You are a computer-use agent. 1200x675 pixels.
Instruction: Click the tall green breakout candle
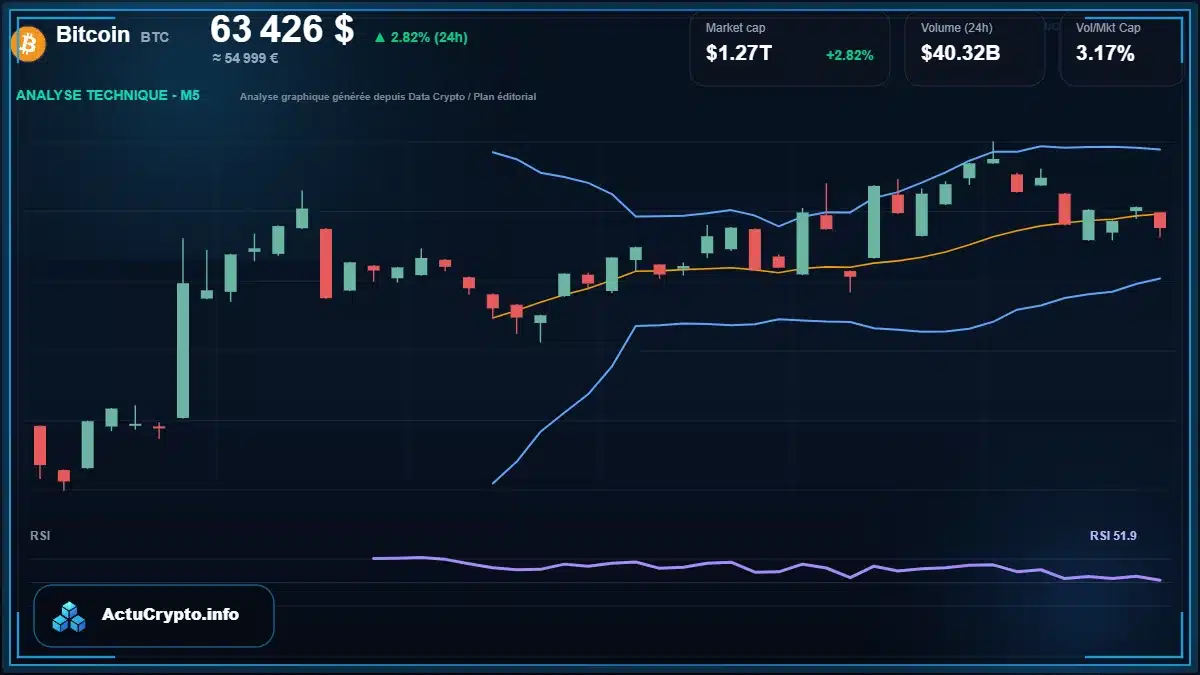pos(183,350)
